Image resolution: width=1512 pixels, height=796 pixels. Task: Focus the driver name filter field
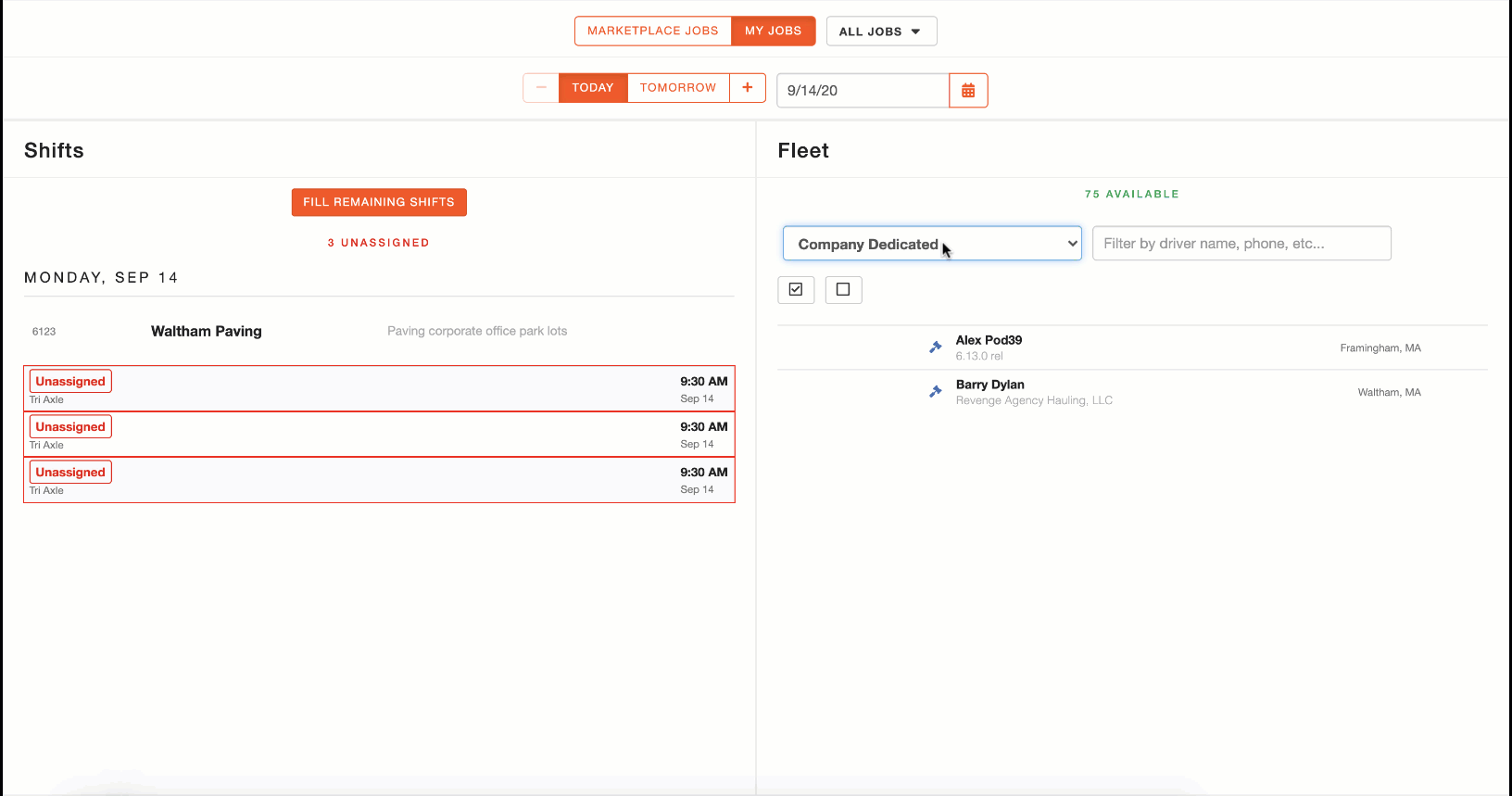pos(1241,244)
